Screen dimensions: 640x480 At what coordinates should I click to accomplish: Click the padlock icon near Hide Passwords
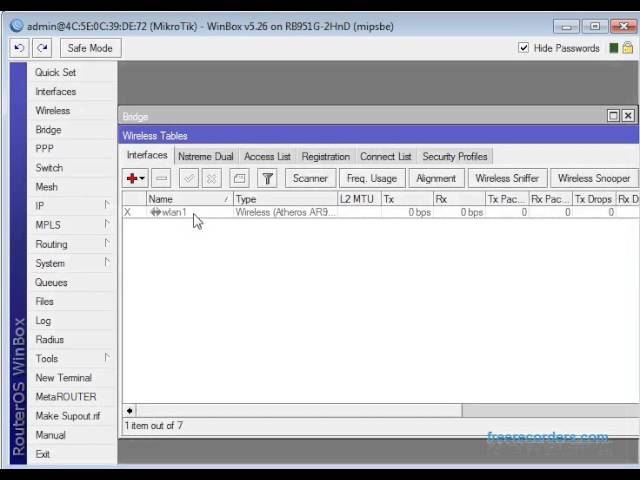coord(628,48)
